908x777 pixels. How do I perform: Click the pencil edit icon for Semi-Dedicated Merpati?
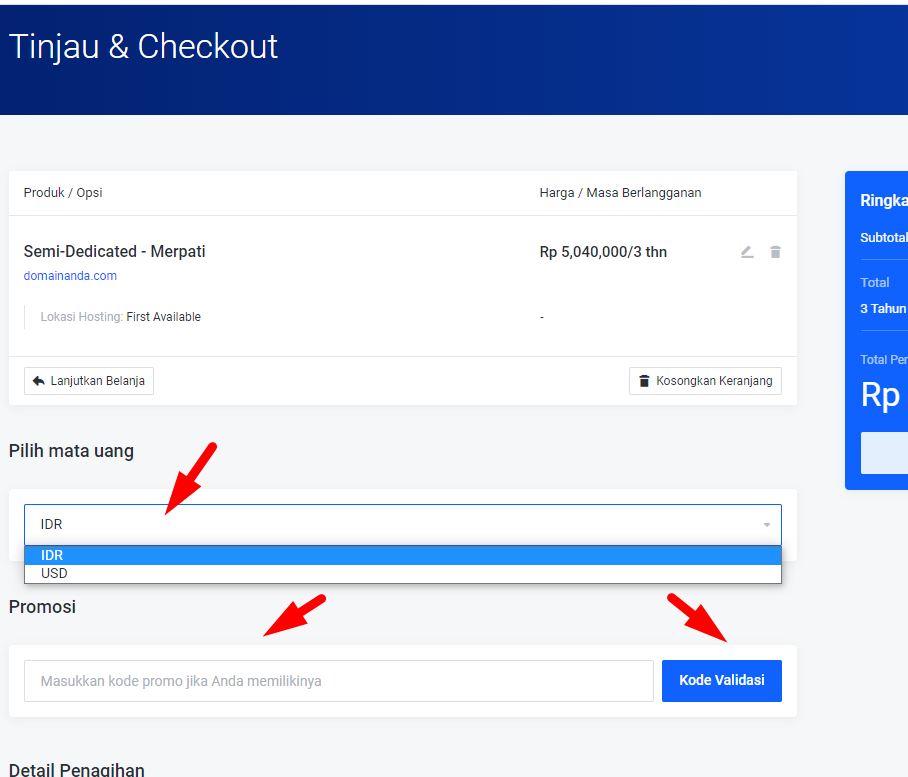(x=746, y=252)
